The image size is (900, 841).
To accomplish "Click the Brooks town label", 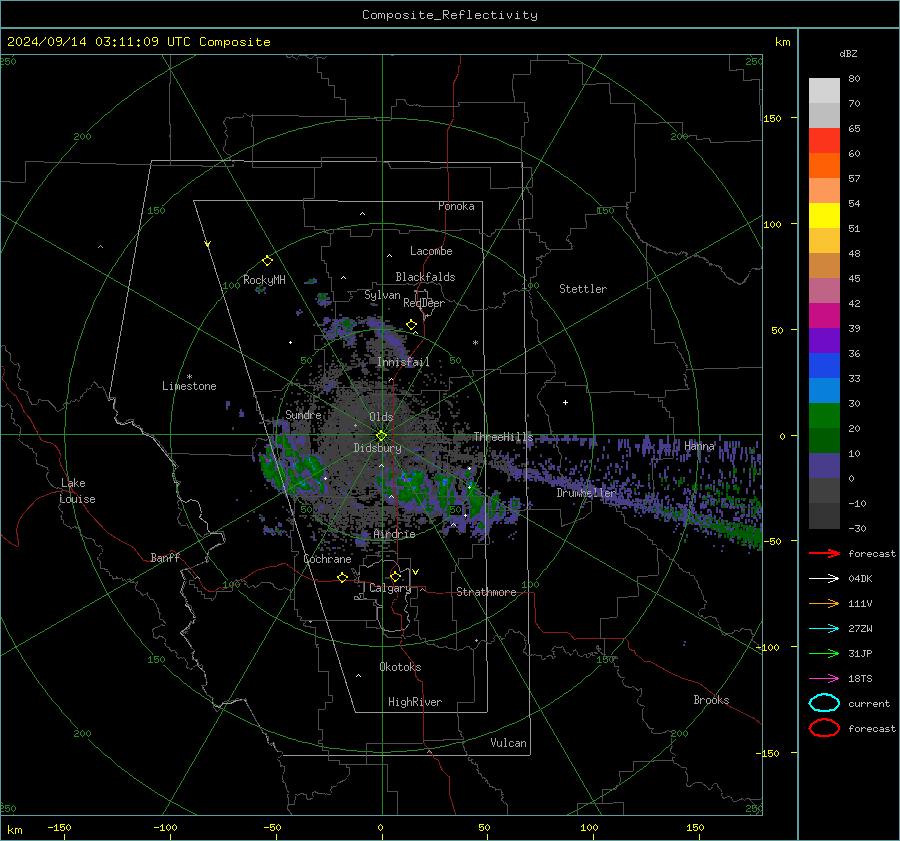I will (x=711, y=700).
